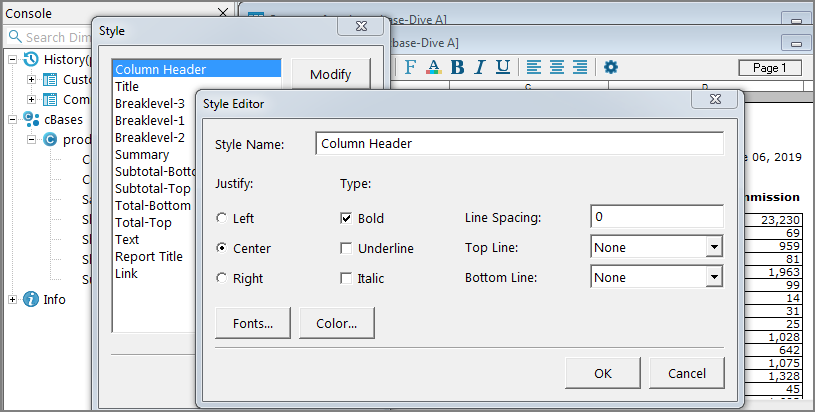Click OK in Style Editor
This screenshot has height=412, width=815.
tap(603, 373)
